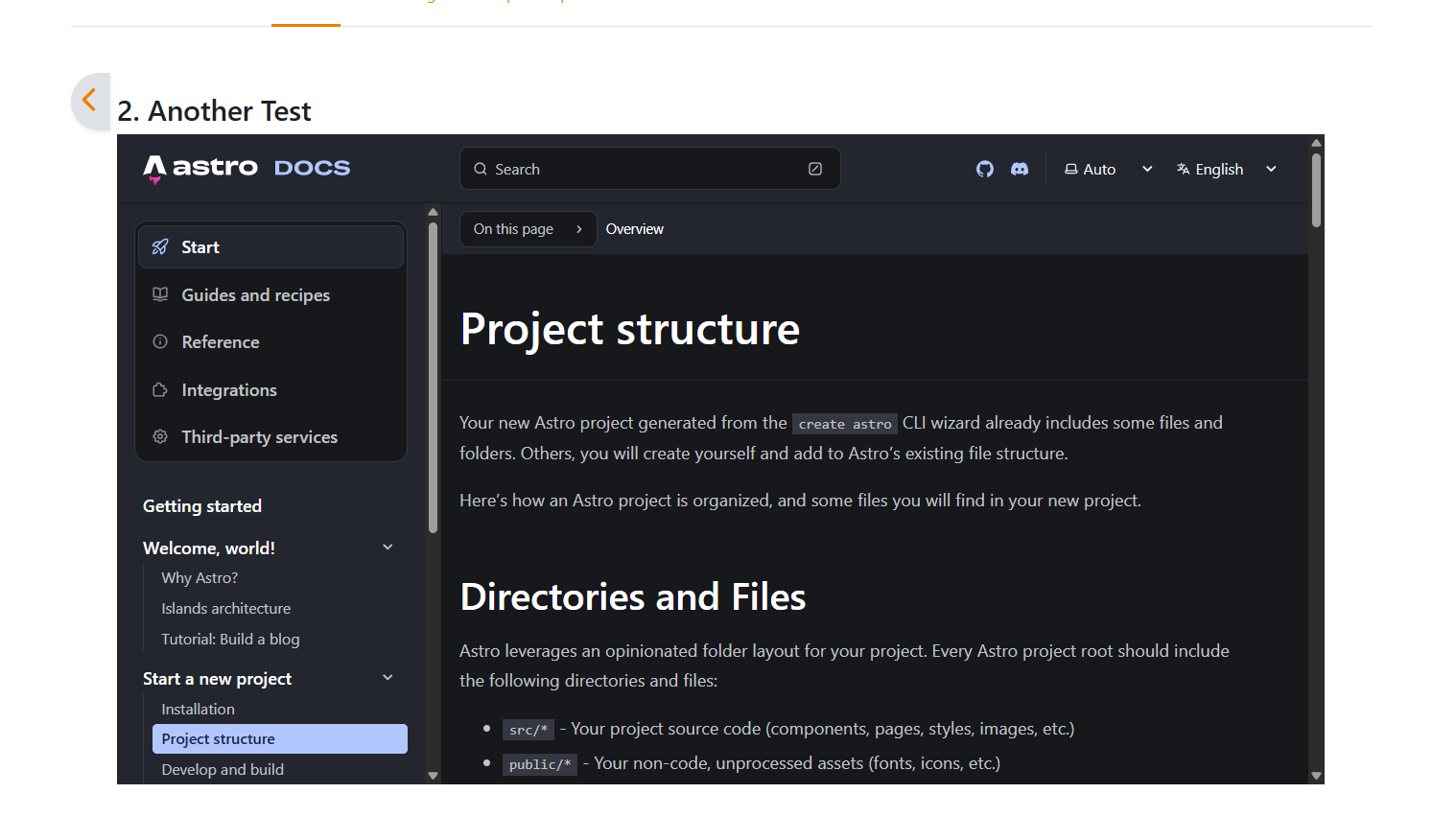Switch to the Integrations tab
Viewport: 1456px width, 840px height.
(270, 389)
